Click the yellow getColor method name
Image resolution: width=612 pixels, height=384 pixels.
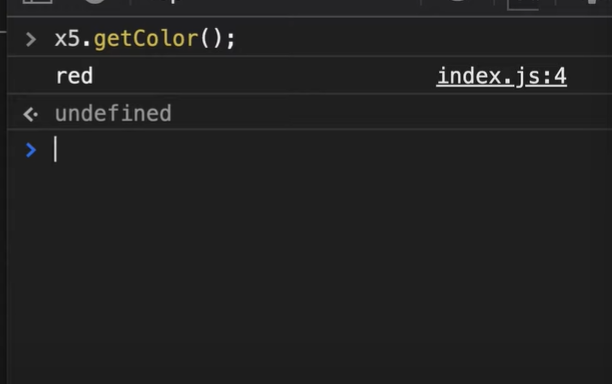146,39
